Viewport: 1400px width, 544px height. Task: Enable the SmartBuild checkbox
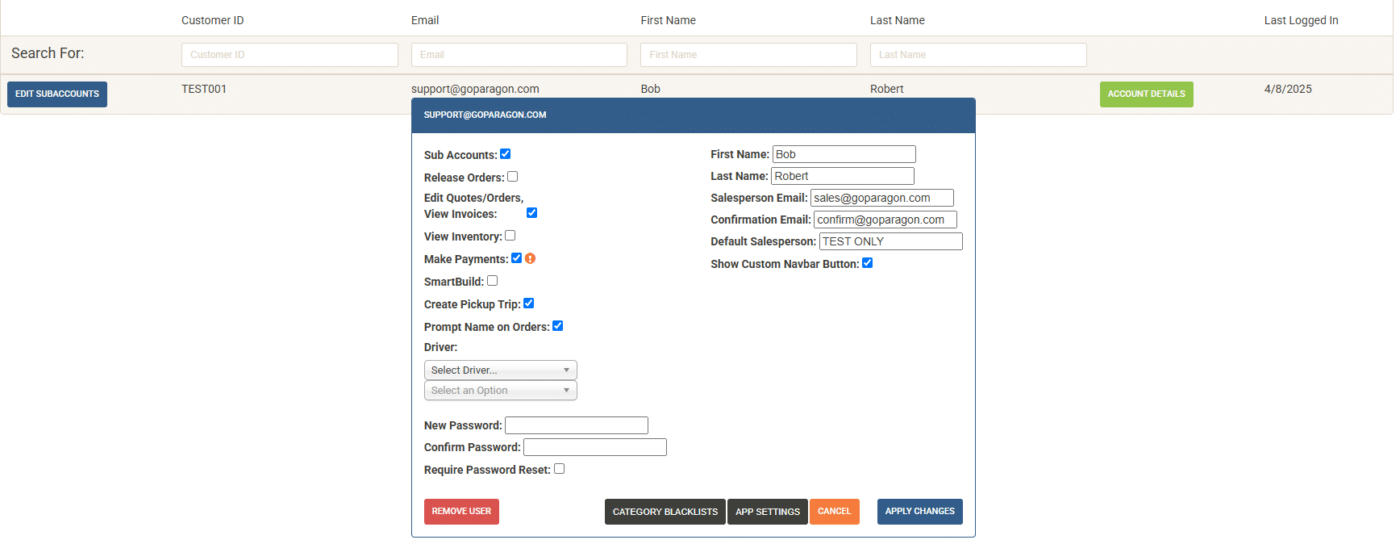(x=492, y=281)
